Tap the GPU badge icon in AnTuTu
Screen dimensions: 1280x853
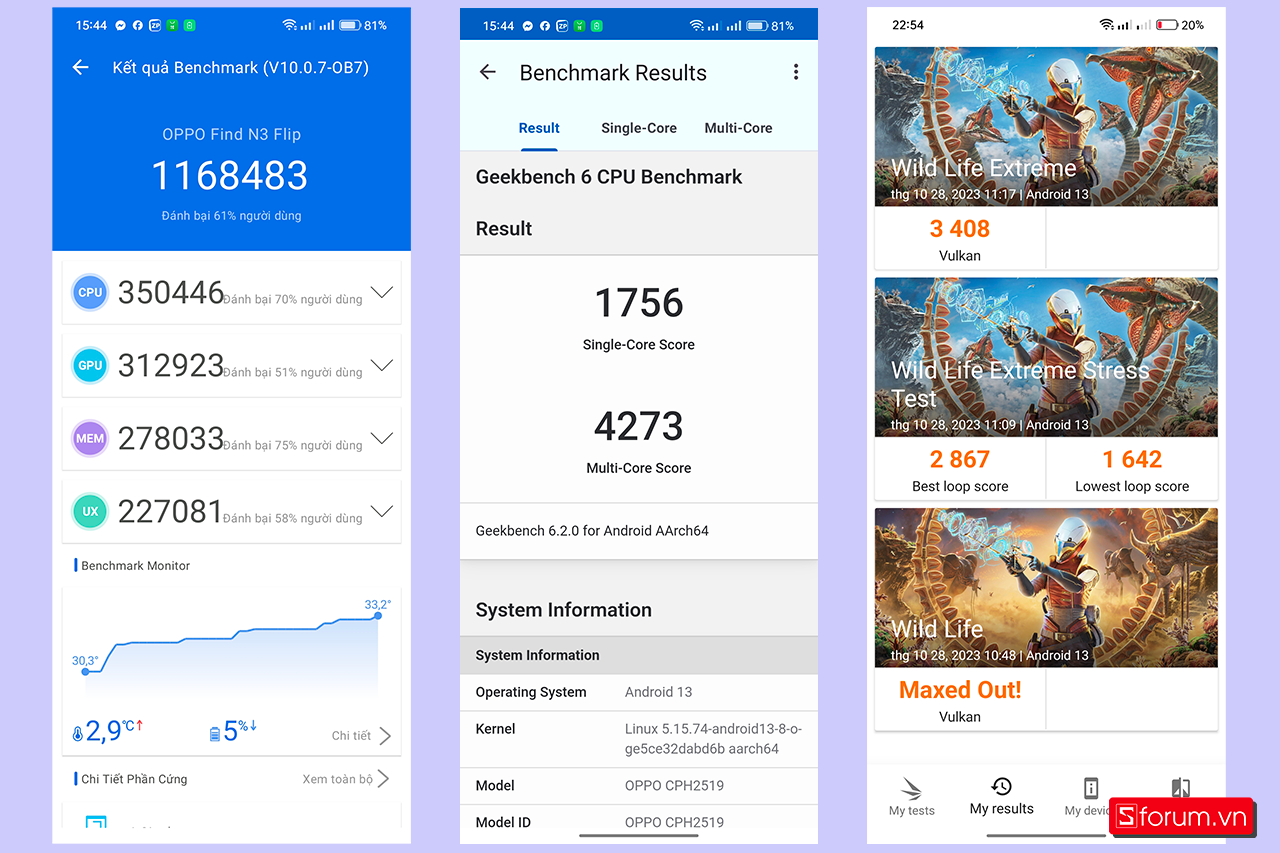tap(90, 366)
